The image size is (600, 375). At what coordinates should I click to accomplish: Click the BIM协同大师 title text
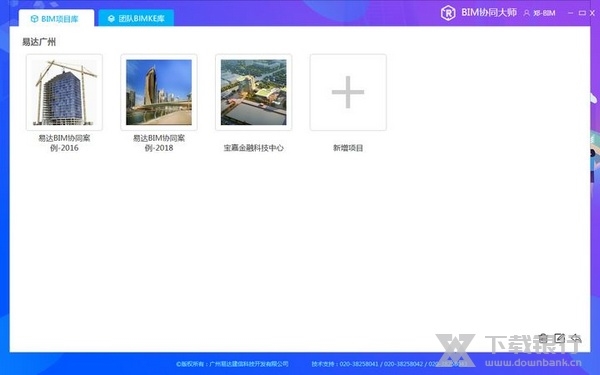tap(489, 12)
